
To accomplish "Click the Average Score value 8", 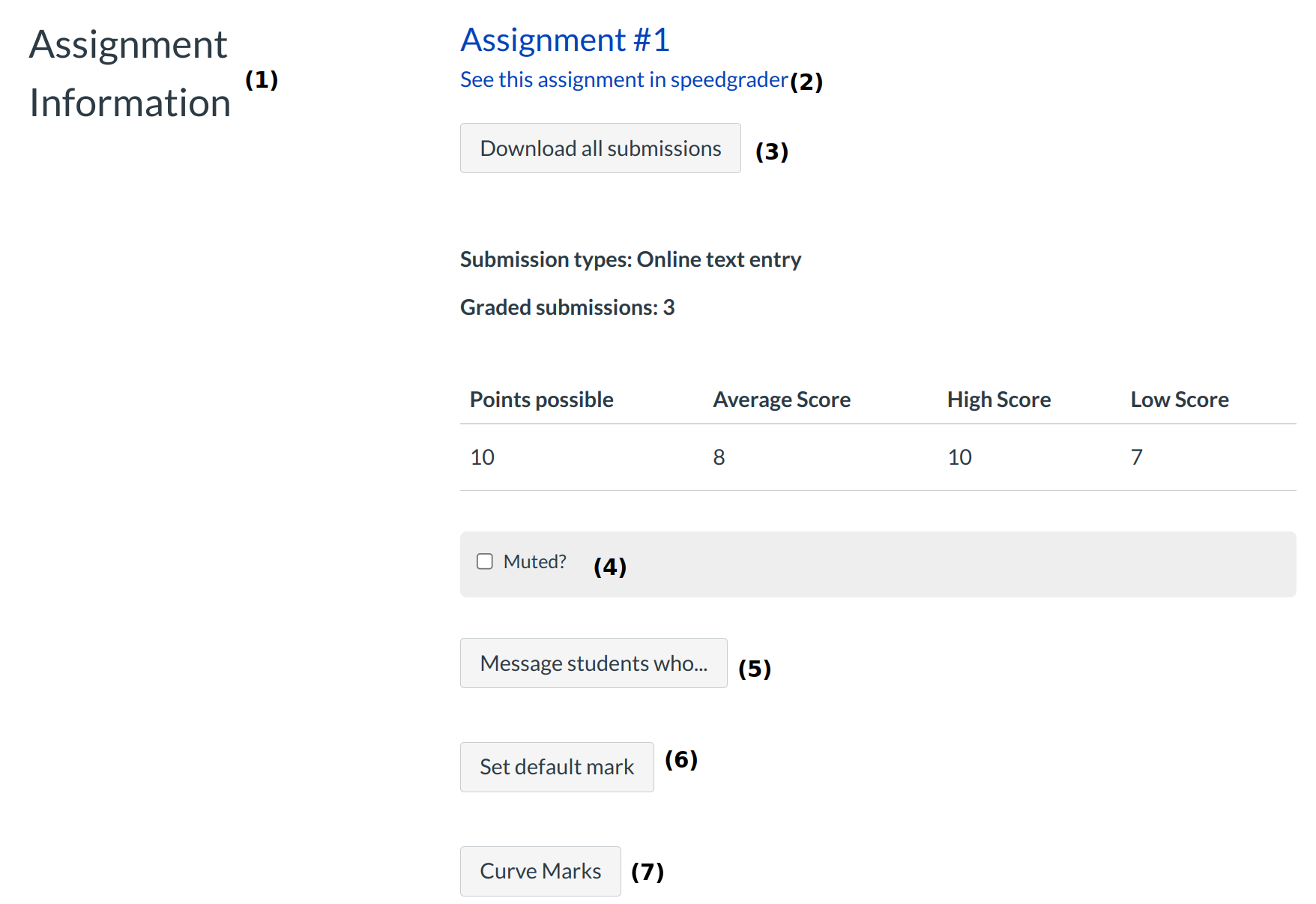I will click(x=719, y=457).
